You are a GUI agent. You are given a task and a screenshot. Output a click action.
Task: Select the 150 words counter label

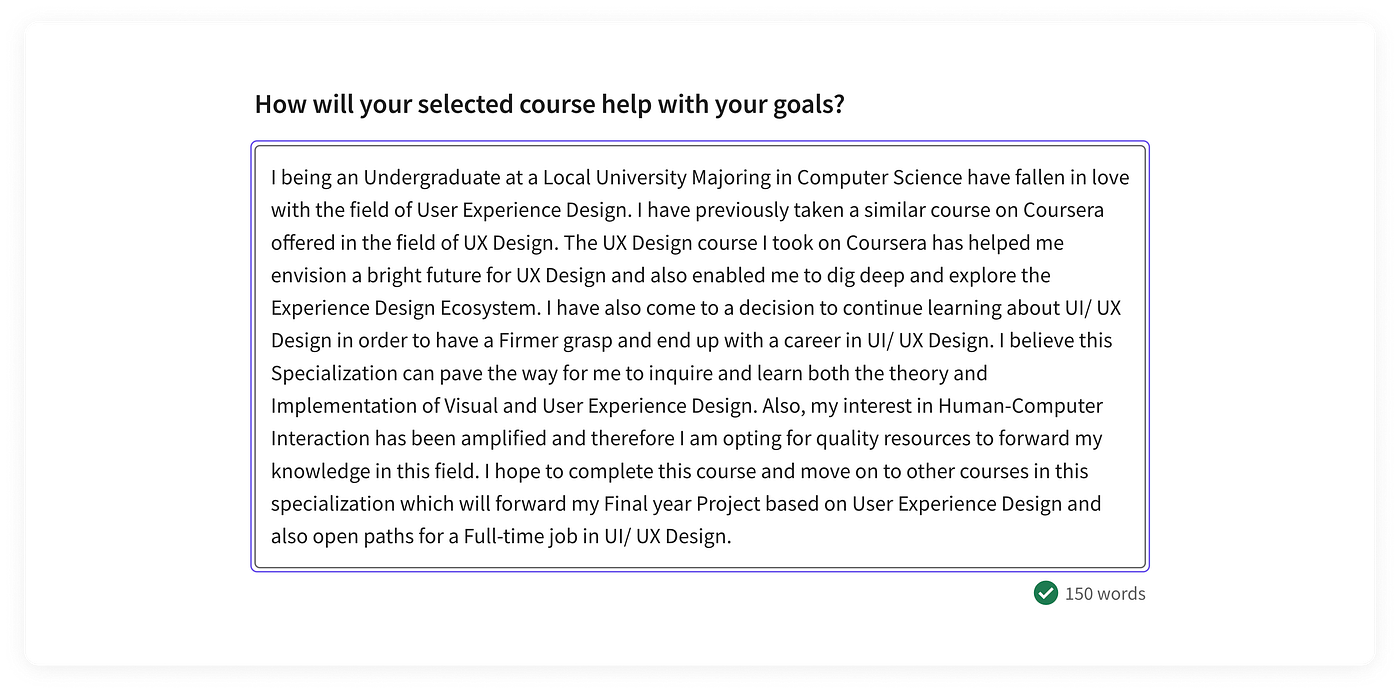(x=1104, y=593)
